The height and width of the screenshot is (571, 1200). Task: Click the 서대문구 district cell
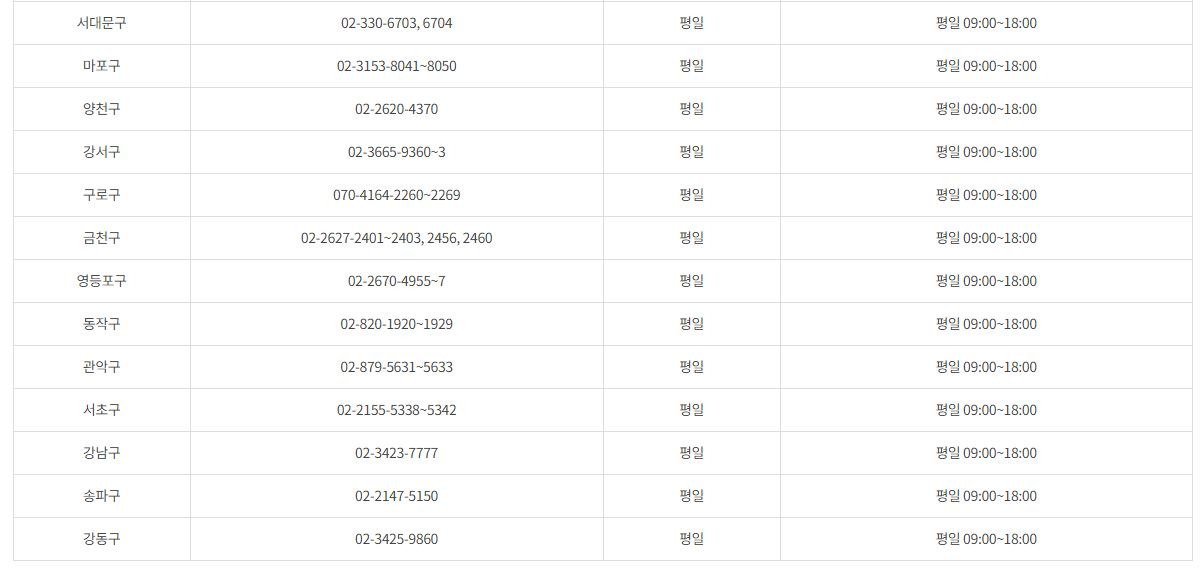[x=102, y=23]
